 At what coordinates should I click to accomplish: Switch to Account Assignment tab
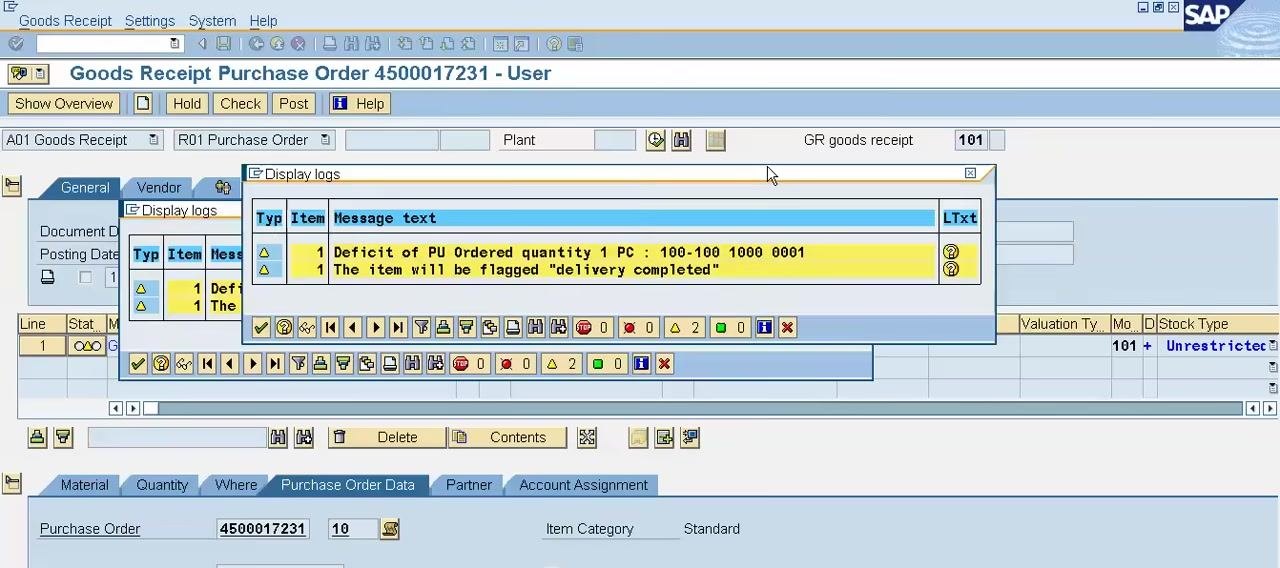pos(583,485)
